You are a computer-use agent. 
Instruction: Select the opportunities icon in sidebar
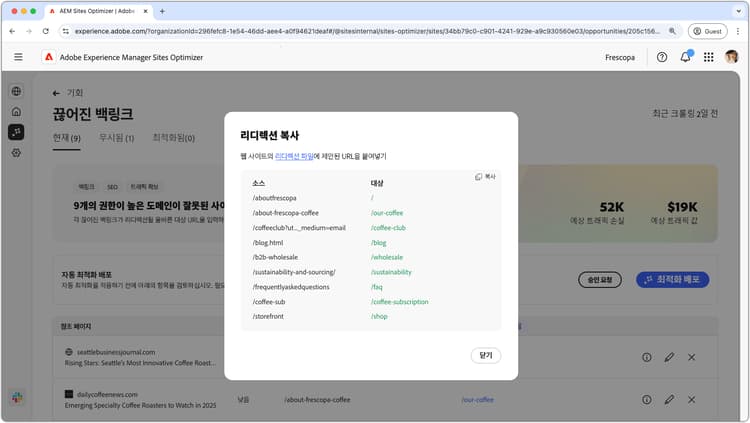pos(16,132)
